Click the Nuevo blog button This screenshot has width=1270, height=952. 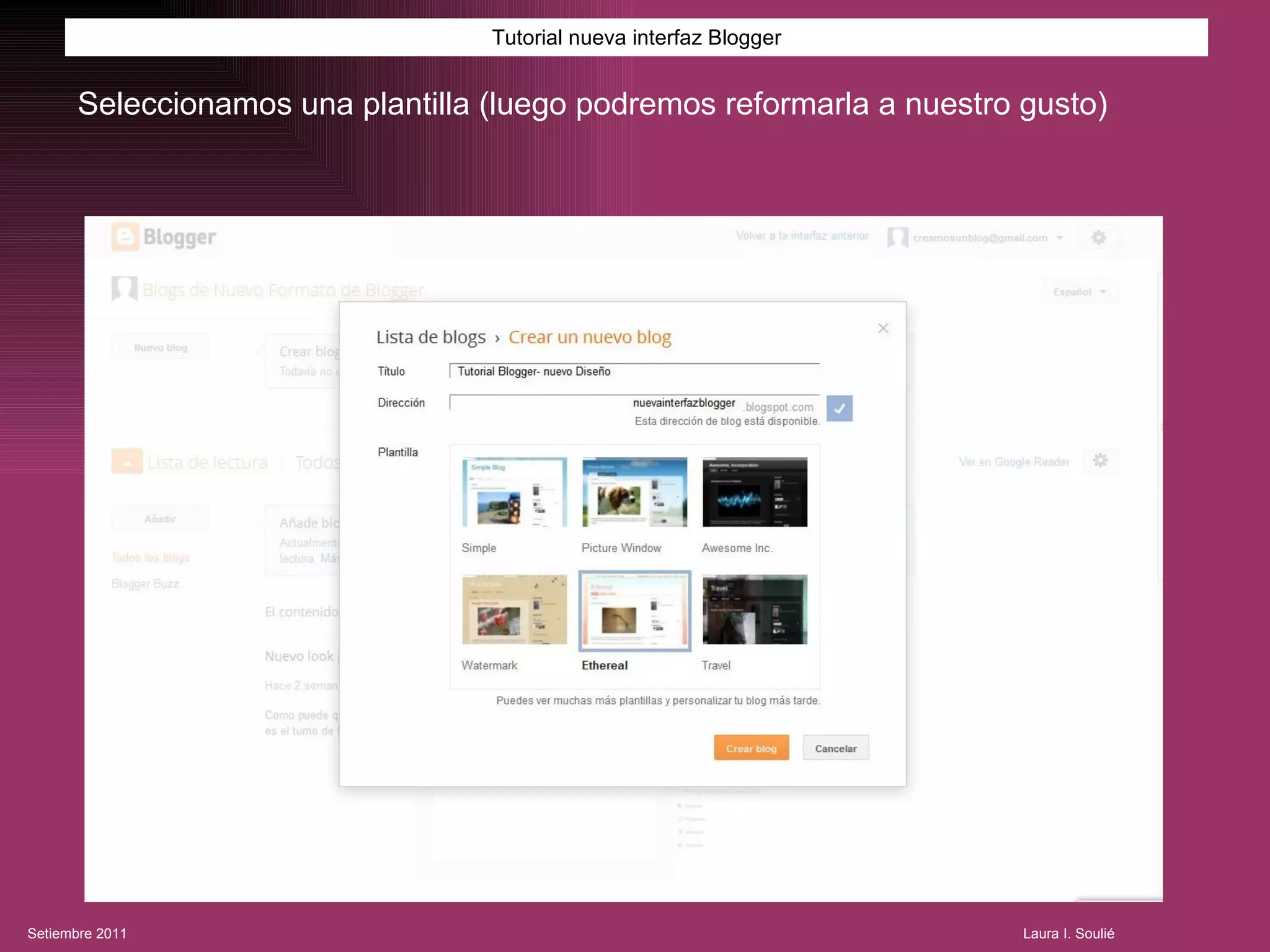161,348
